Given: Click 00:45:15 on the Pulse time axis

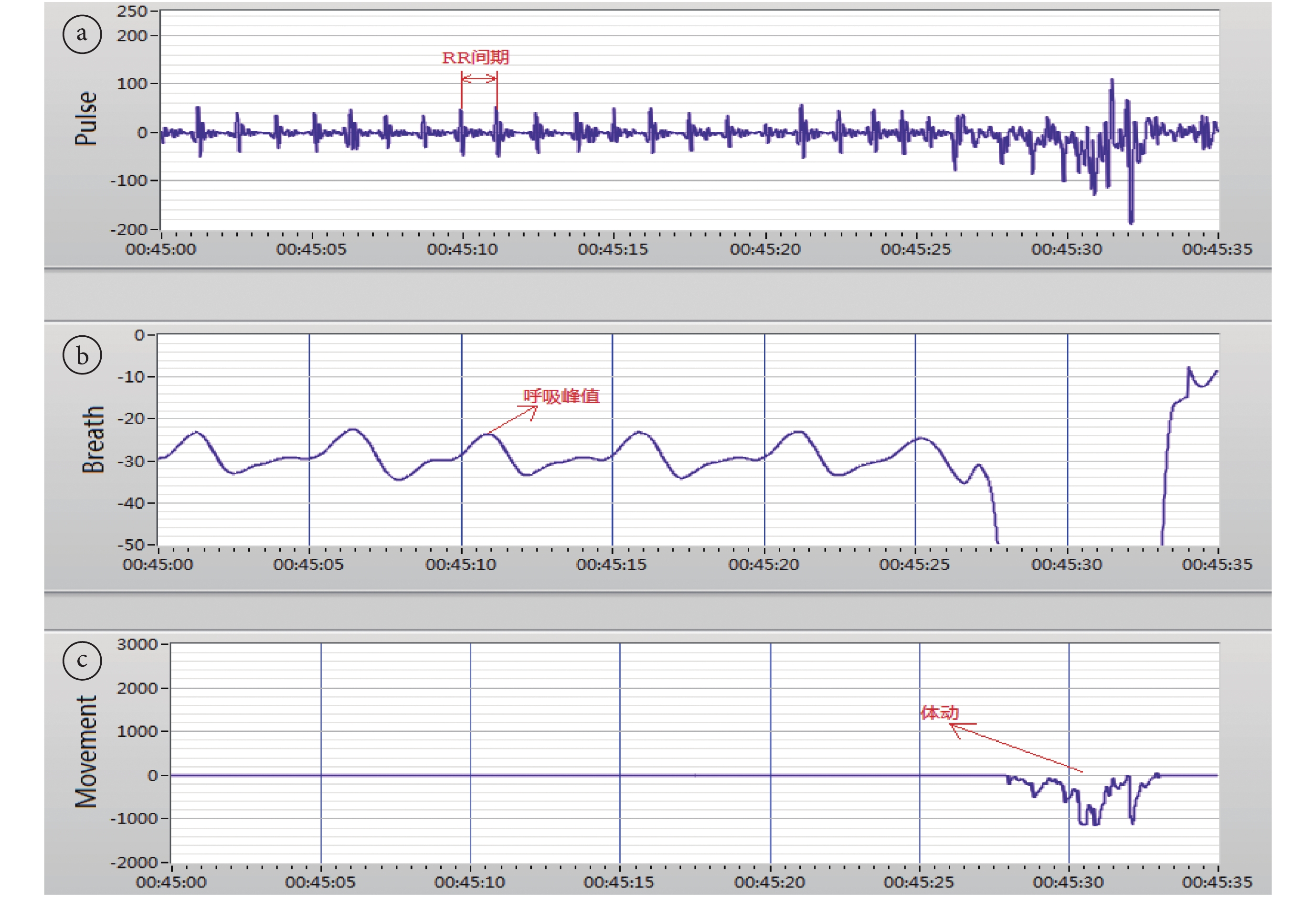Looking at the screenshot, I should click(613, 249).
